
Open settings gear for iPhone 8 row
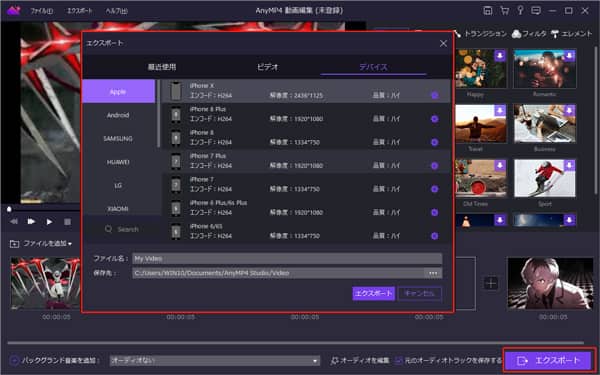click(435, 142)
